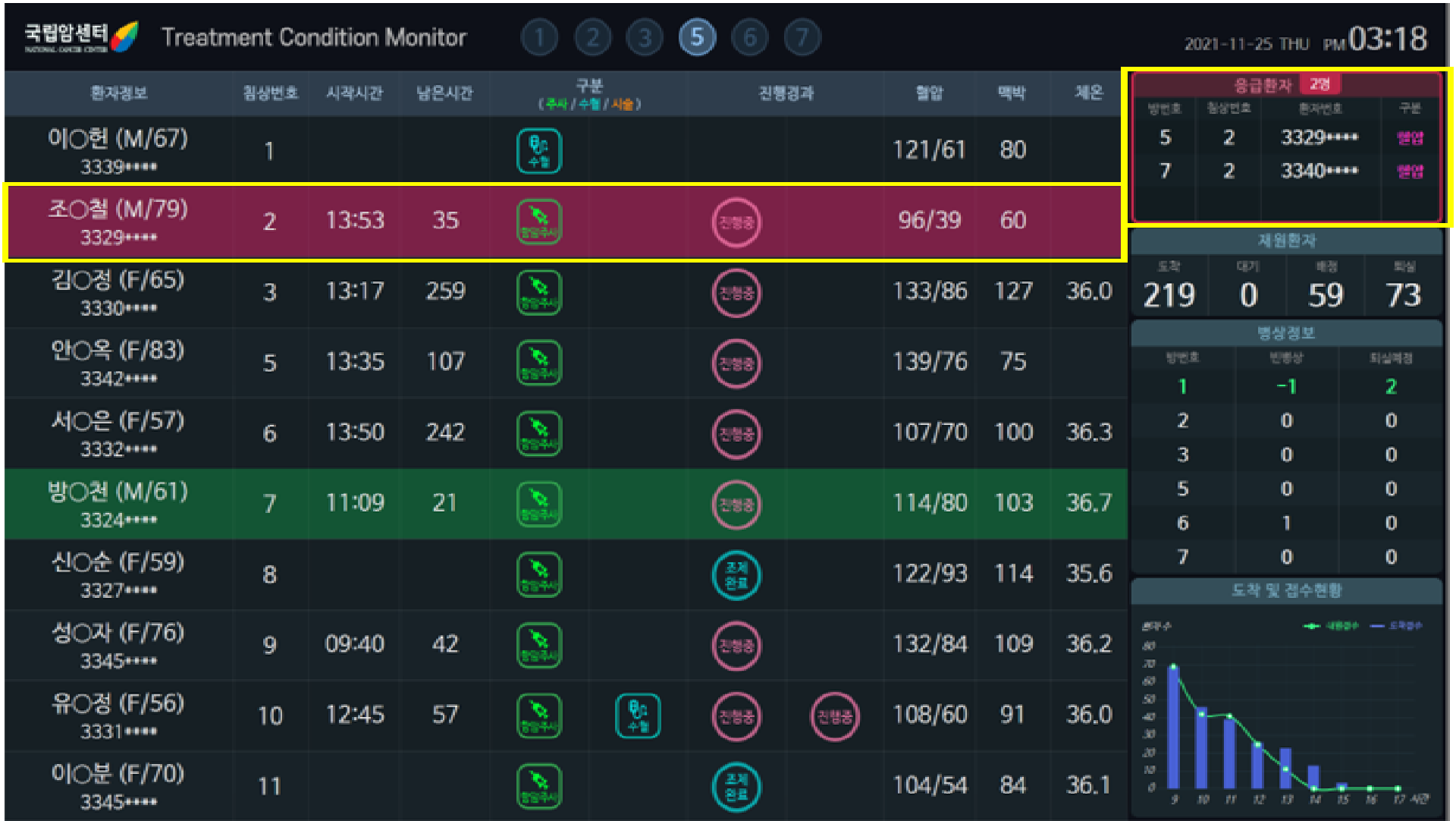Click the National Cancer Center logo
This screenshot has height=821, width=1456.
(x=80, y=36)
